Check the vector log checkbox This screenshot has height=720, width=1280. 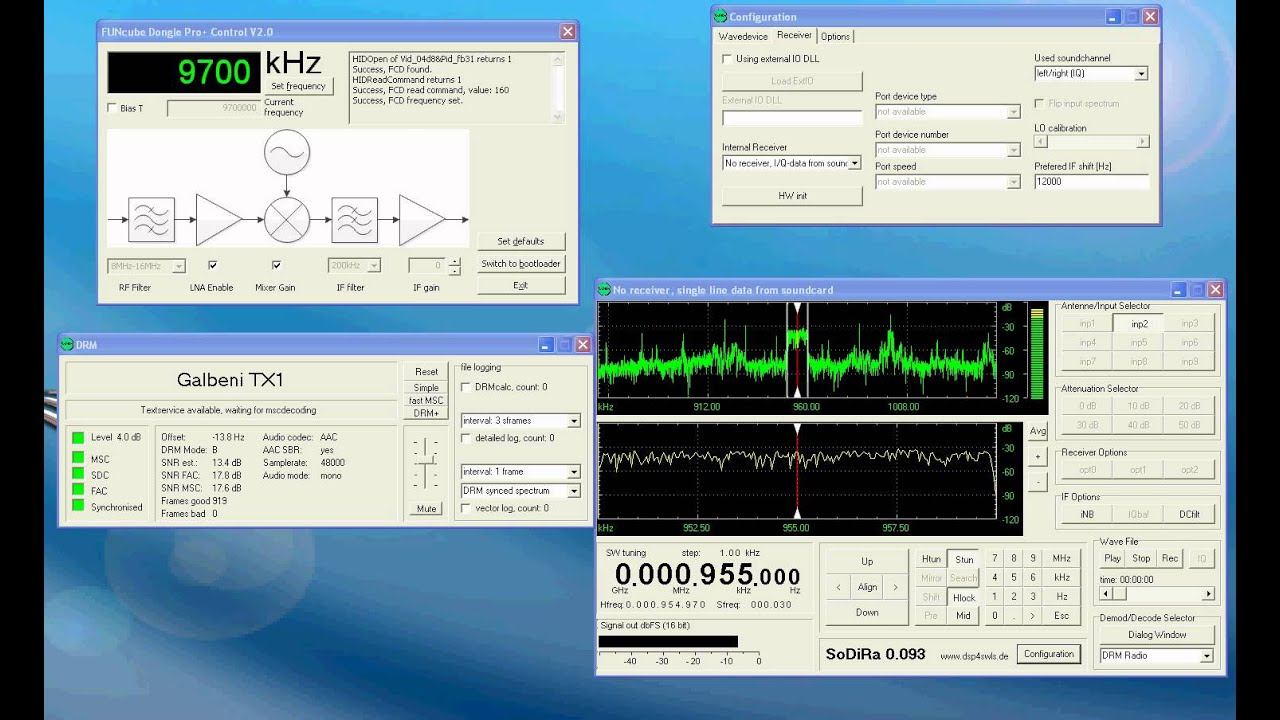click(466, 508)
